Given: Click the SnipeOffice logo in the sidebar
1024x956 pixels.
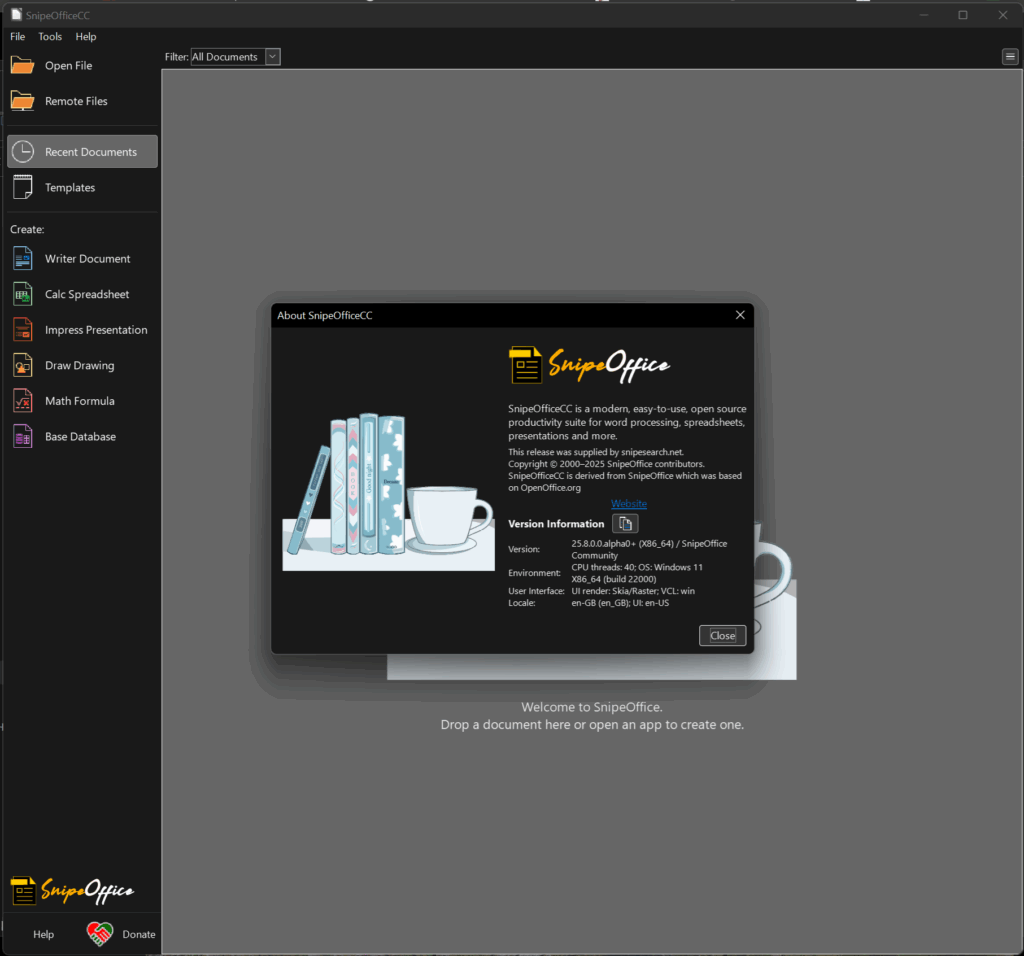Looking at the screenshot, I should pyautogui.click(x=72, y=890).
